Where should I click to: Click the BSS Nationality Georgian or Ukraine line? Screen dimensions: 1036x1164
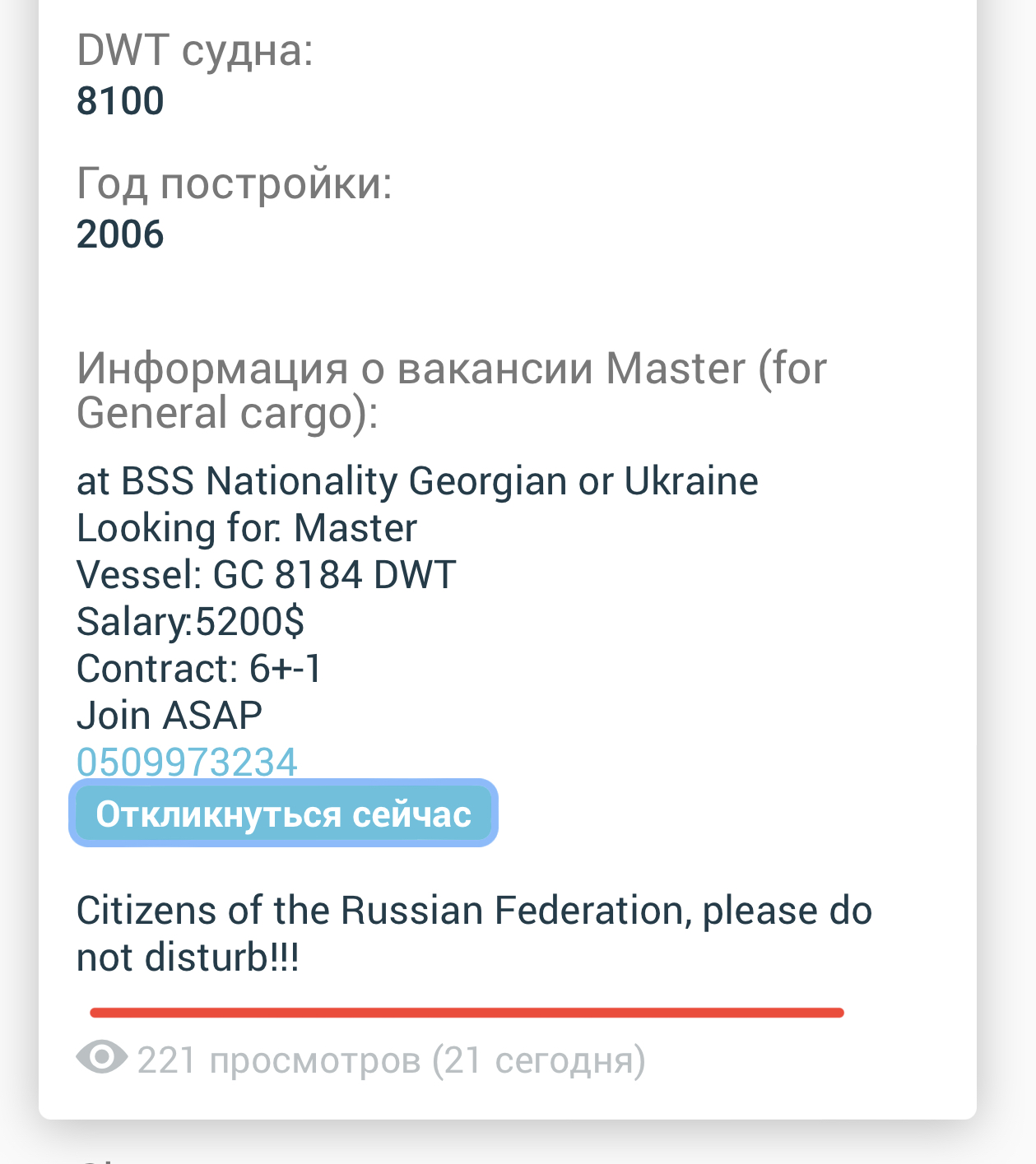(x=417, y=481)
